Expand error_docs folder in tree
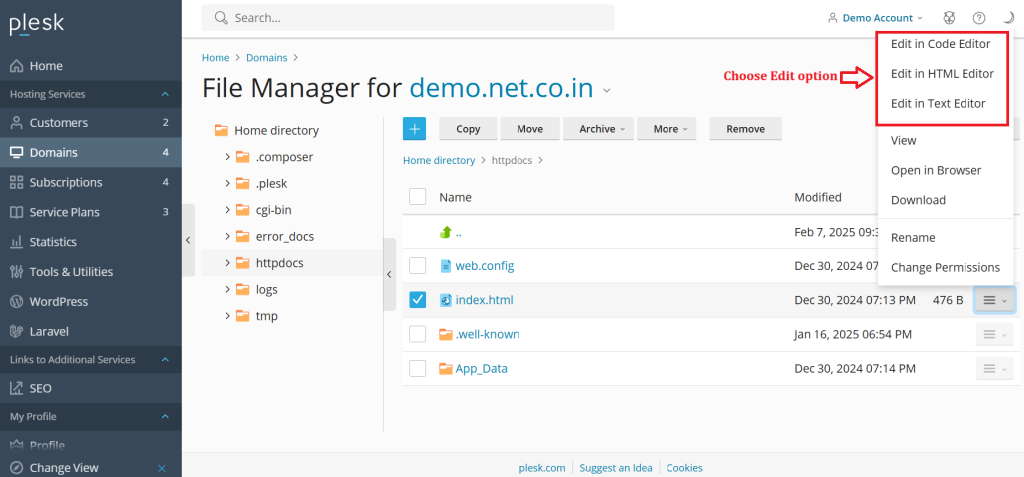Viewport: 1024px width, 477px height. tap(227, 236)
